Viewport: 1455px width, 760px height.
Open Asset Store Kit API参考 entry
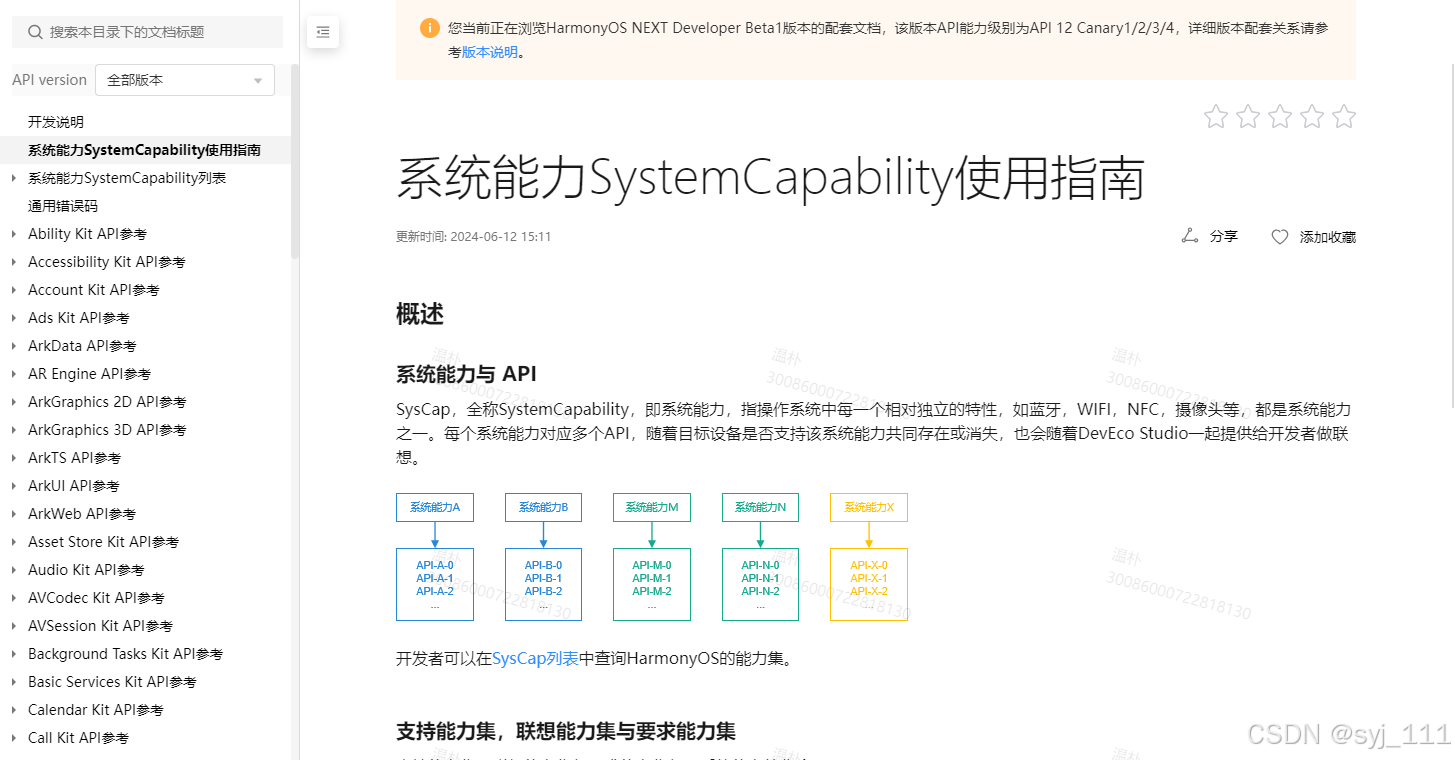[103, 542]
